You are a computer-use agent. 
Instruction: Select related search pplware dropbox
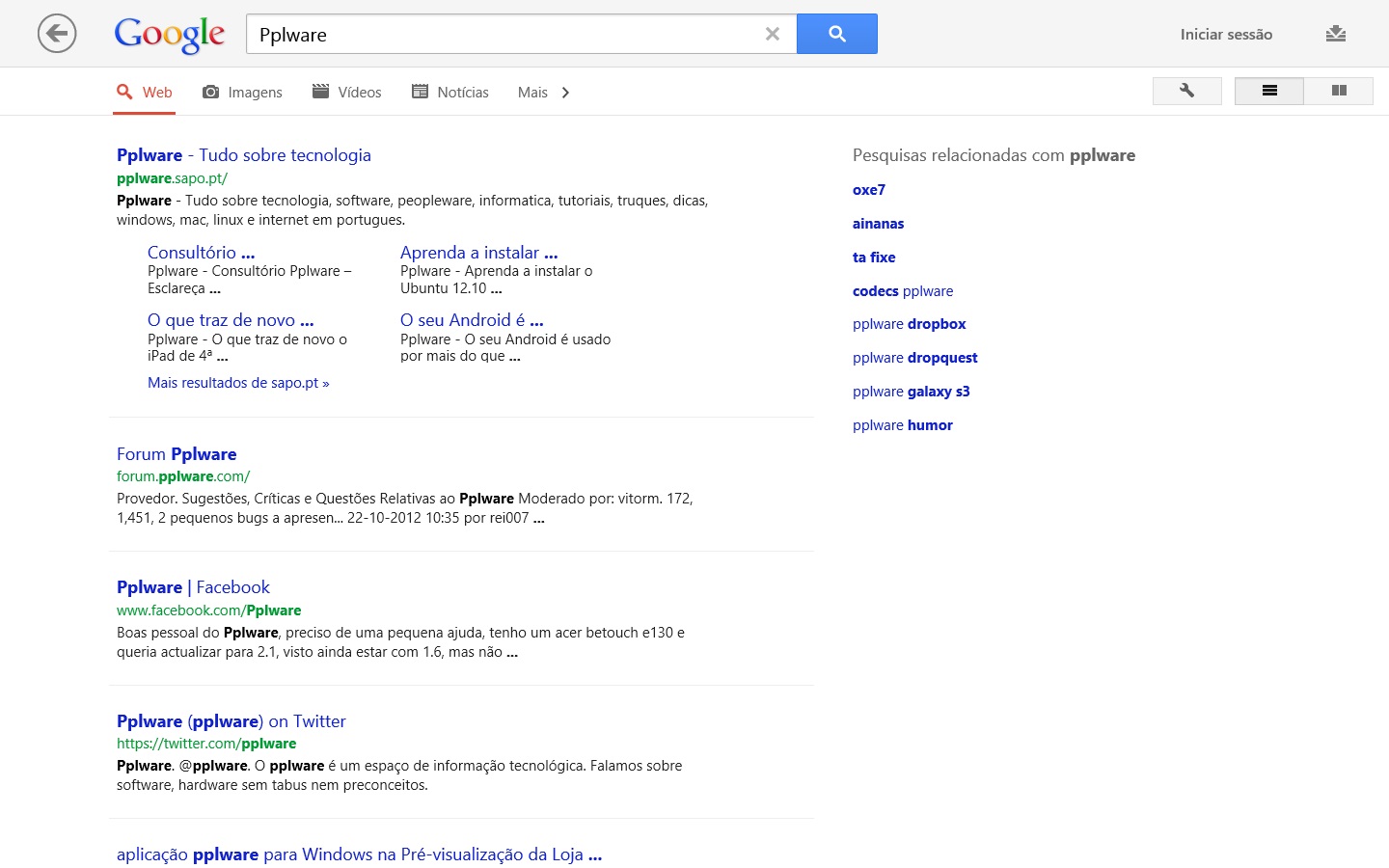[x=910, y=324]
